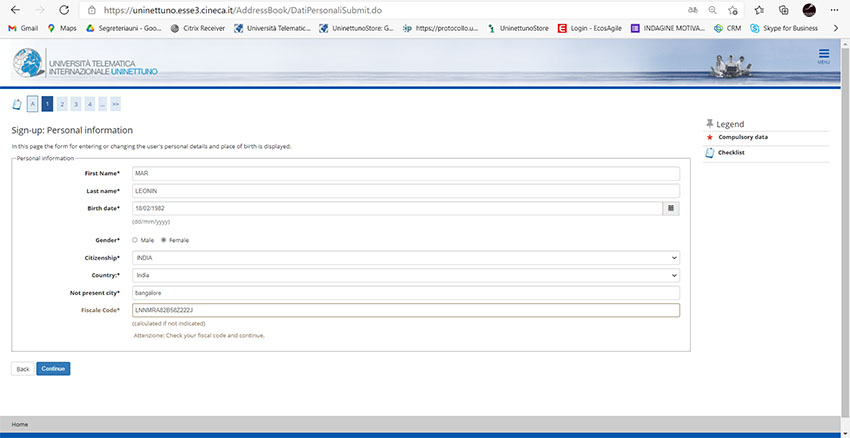
Task: Click the Home link in the footer
Action: point(20,424)
